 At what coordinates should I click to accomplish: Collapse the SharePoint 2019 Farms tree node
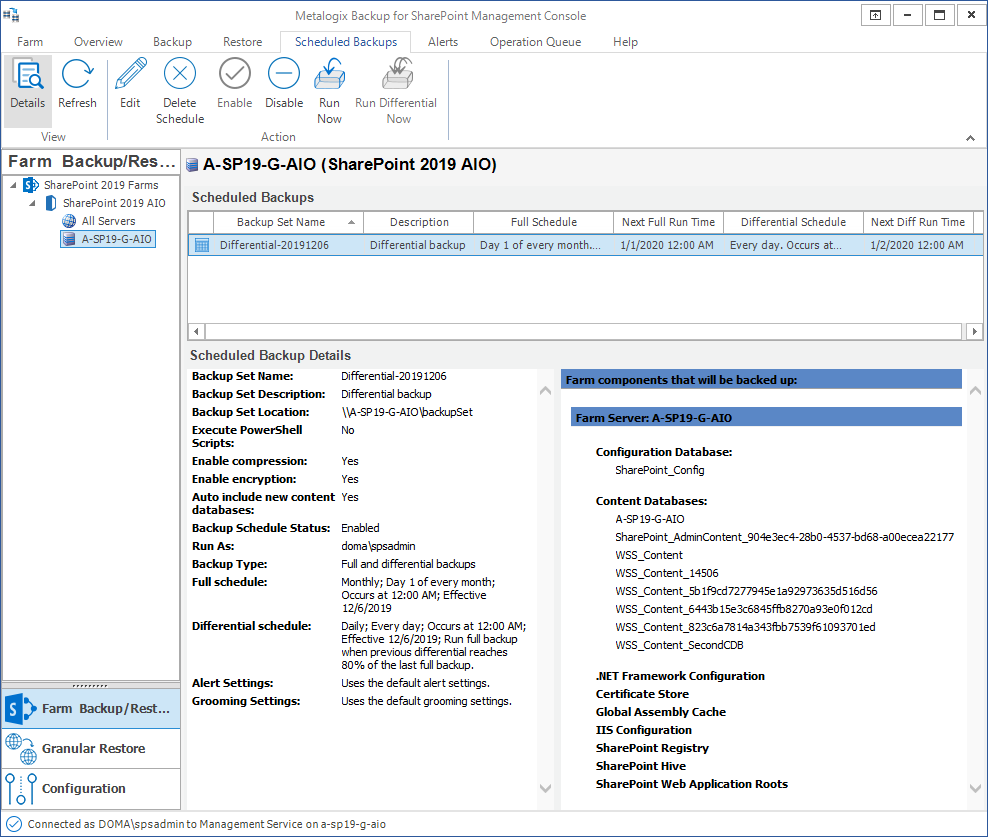pos(13,185)
